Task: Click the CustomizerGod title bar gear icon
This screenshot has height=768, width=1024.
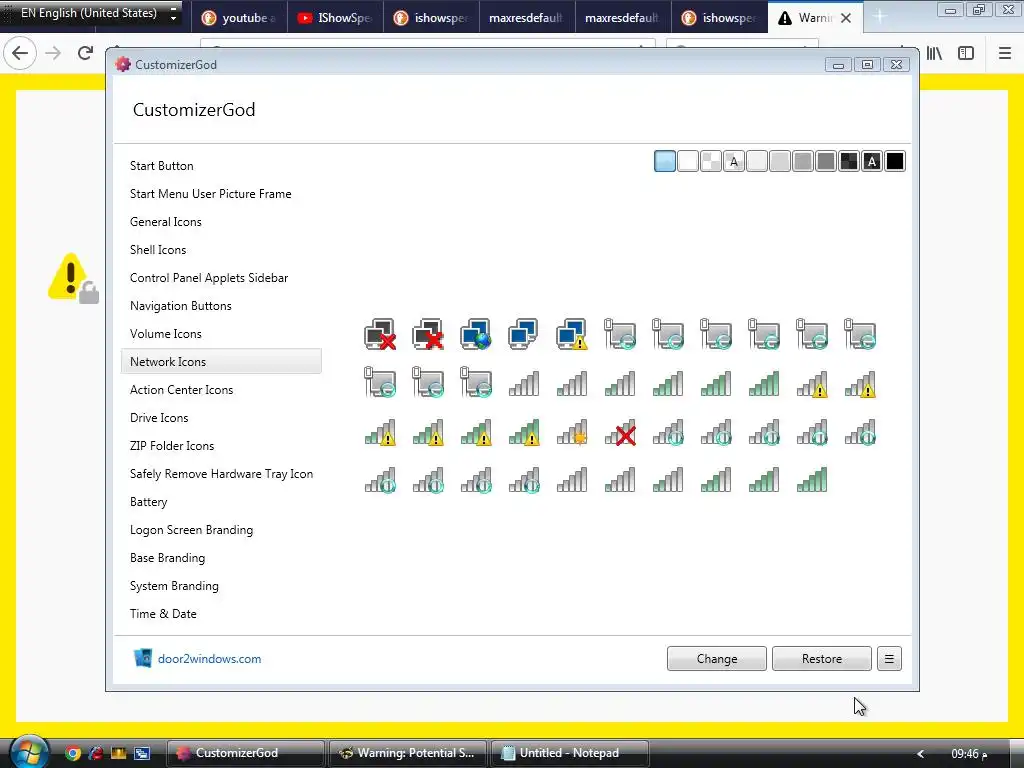Action: [x=122, y=64]
